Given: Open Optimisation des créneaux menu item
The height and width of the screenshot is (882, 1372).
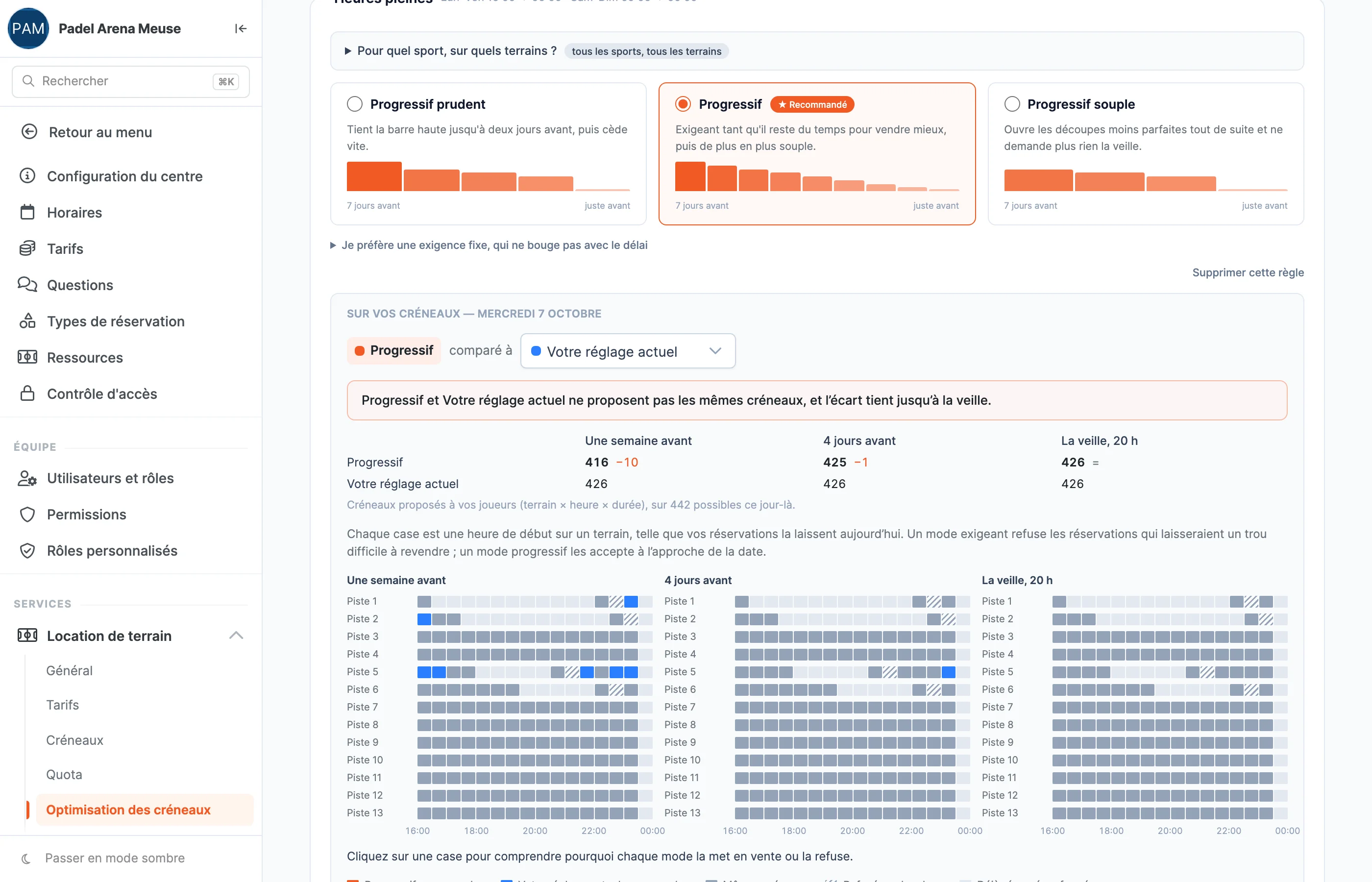Looking at the screenshot, I should click(x=144, y=810).
